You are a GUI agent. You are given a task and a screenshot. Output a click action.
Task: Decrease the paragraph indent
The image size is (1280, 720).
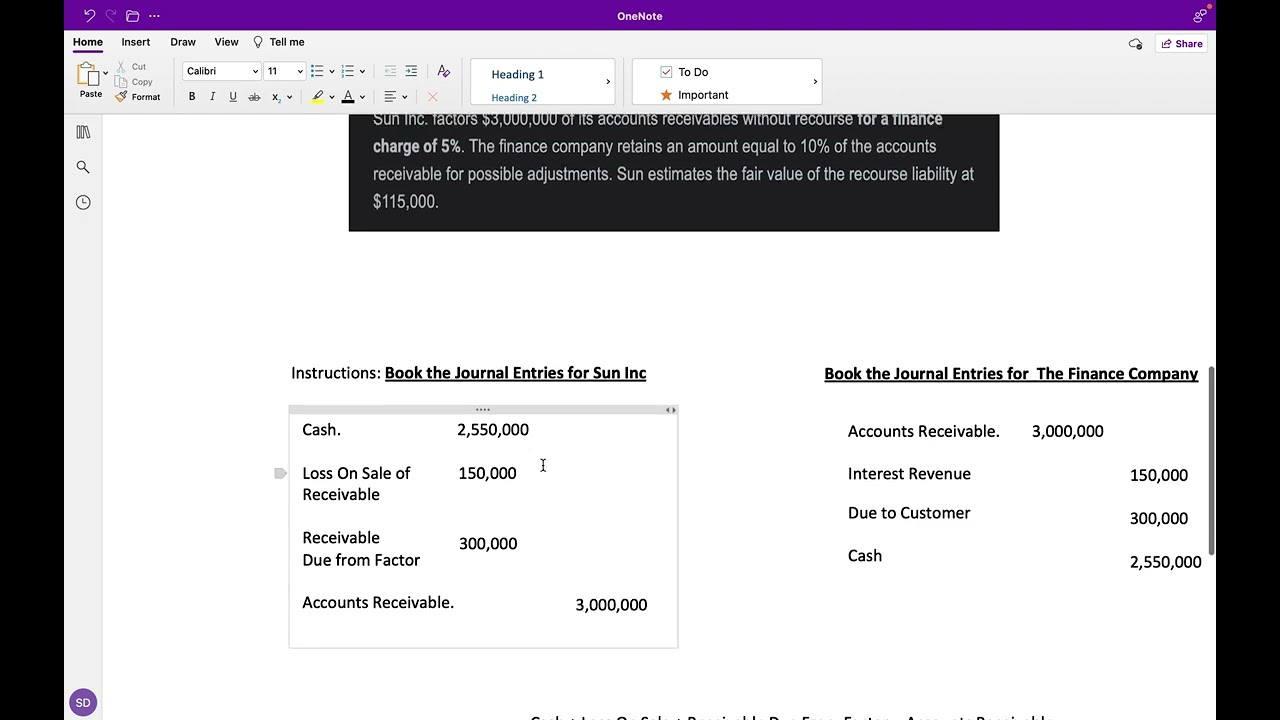coord(390,71)
